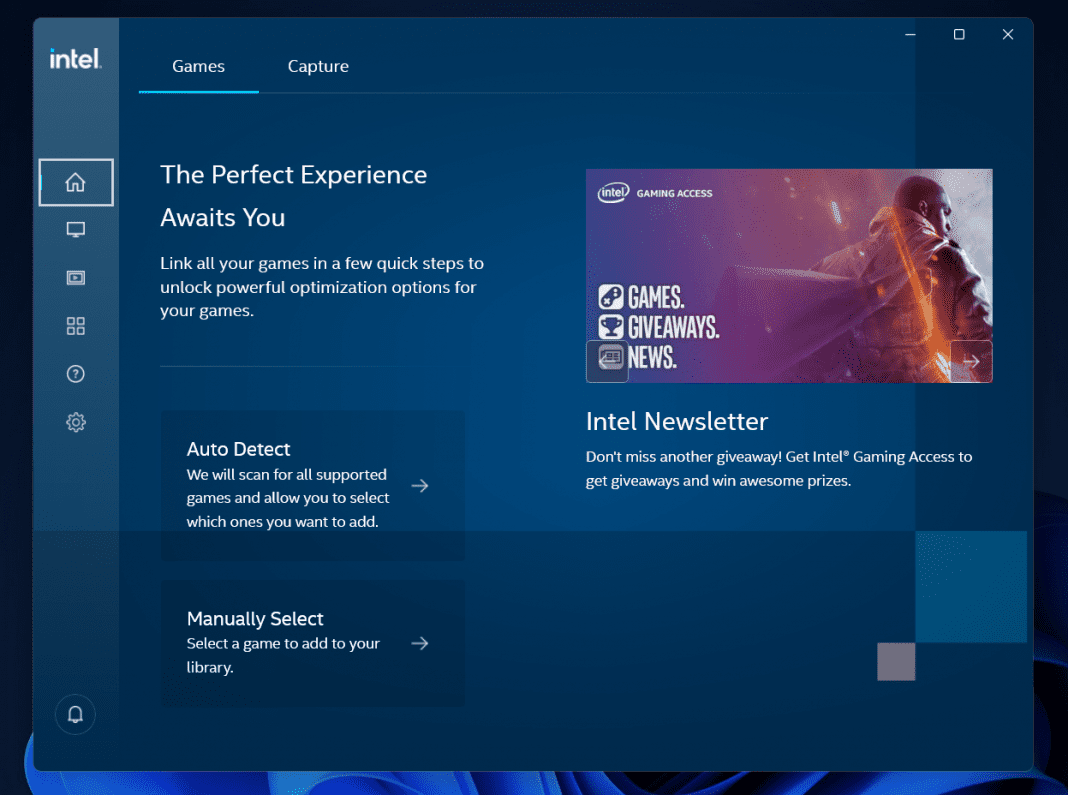This screenshot has height=795, width=1068.
Task: Open the Intel Gaming Access banner image
Action: tap(789, 276)
